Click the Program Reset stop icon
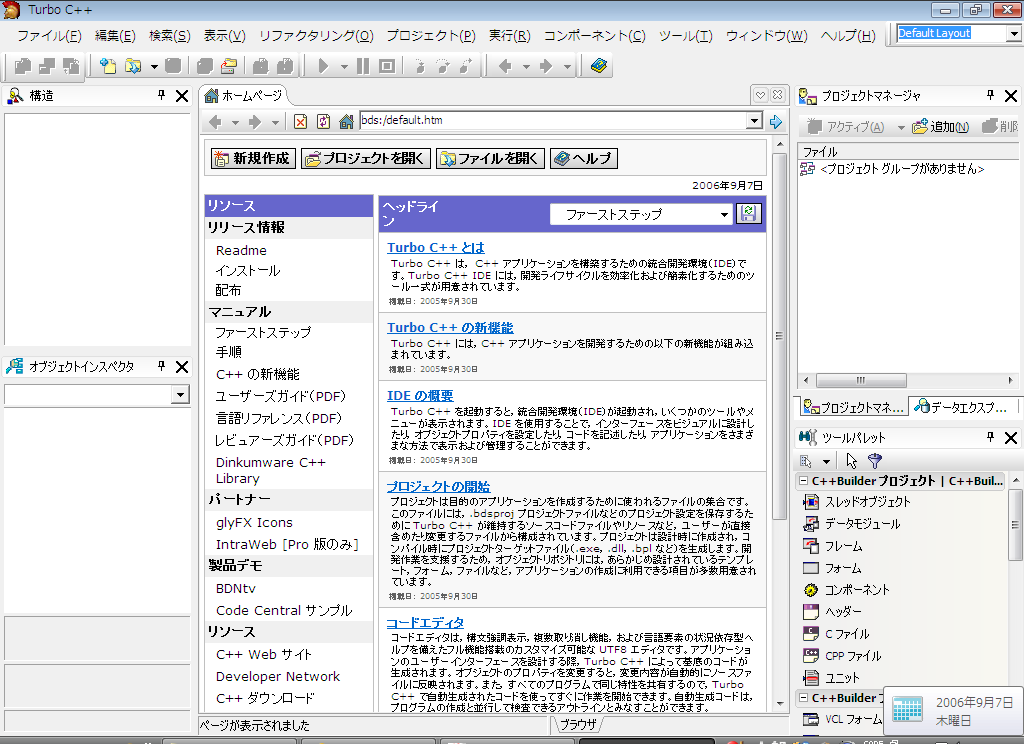This screenshot has height=744, width=1024. (x=387, y=66)
